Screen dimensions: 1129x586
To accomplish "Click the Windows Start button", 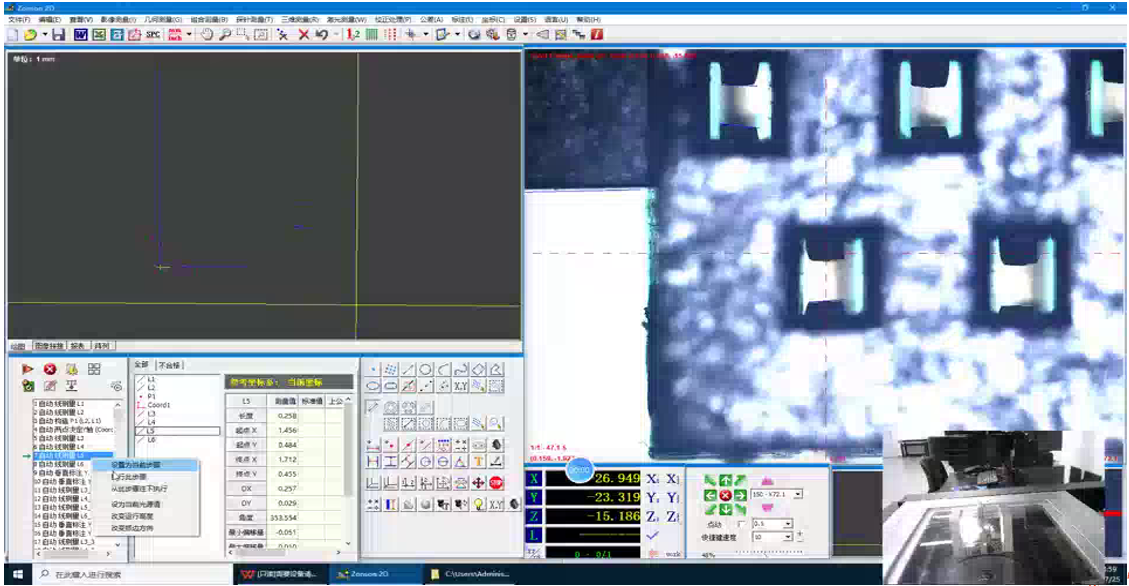I will pyautogui.click(x=18, y=574).
